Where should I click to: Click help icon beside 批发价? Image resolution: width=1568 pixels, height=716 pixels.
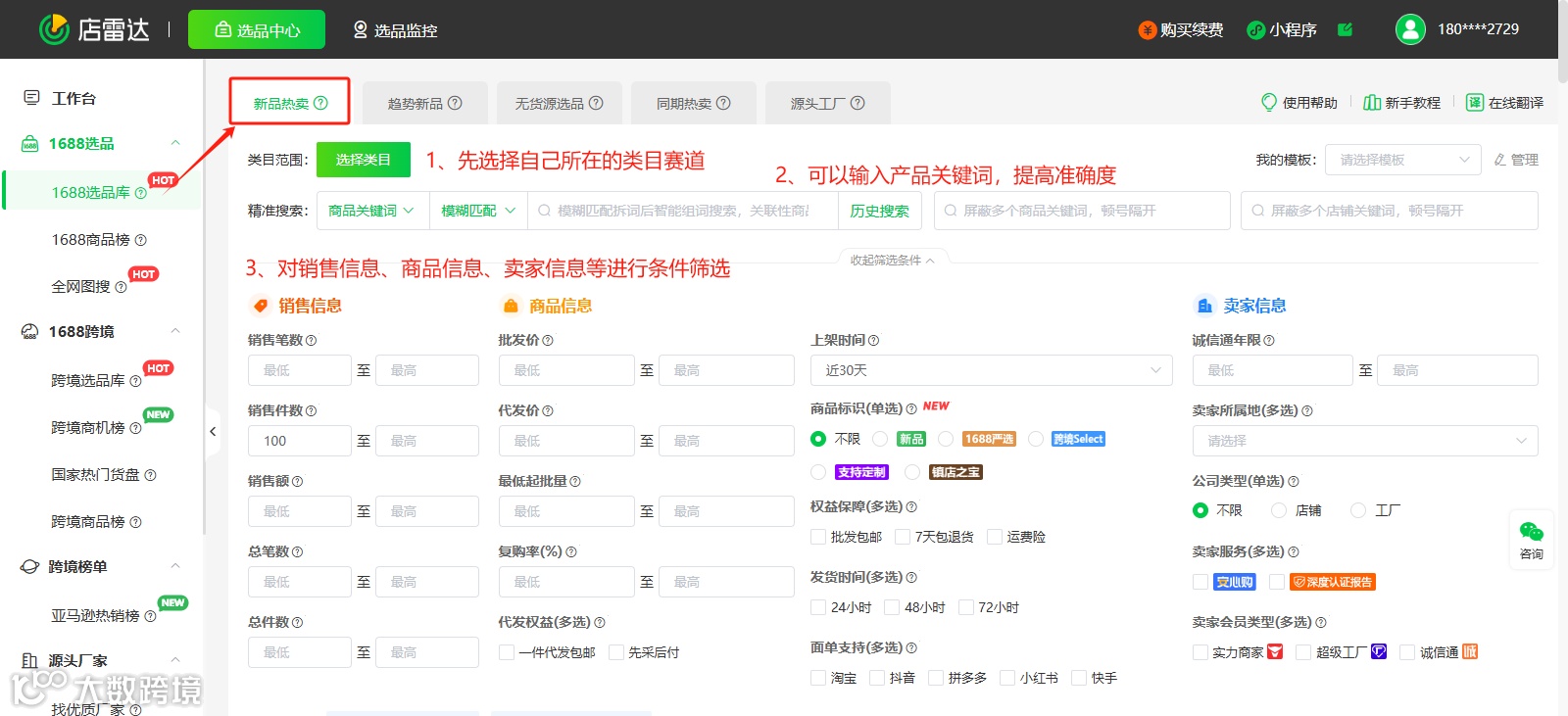(x=548, y=341)
